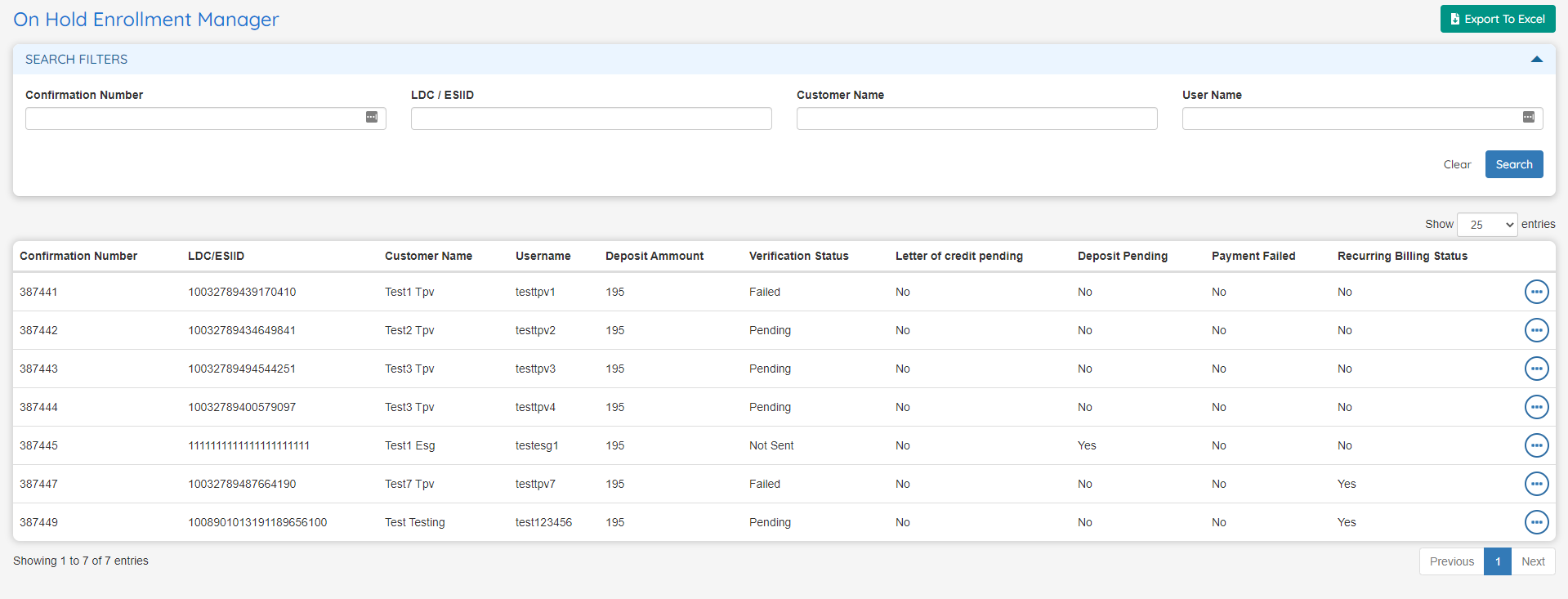The height and width of the screenshot is (599, 1568).
Task: Click ESIID 10032789400579097
Action: coord(242,407)
